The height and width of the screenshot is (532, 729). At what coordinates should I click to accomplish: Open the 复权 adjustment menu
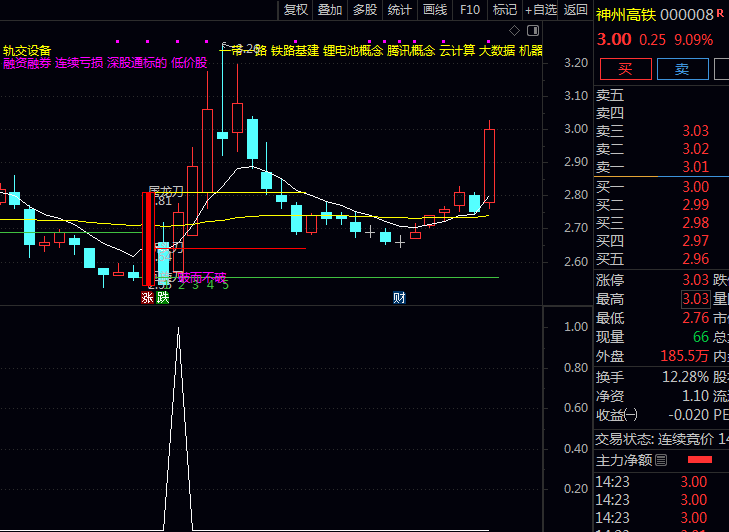tap(296, 10)
